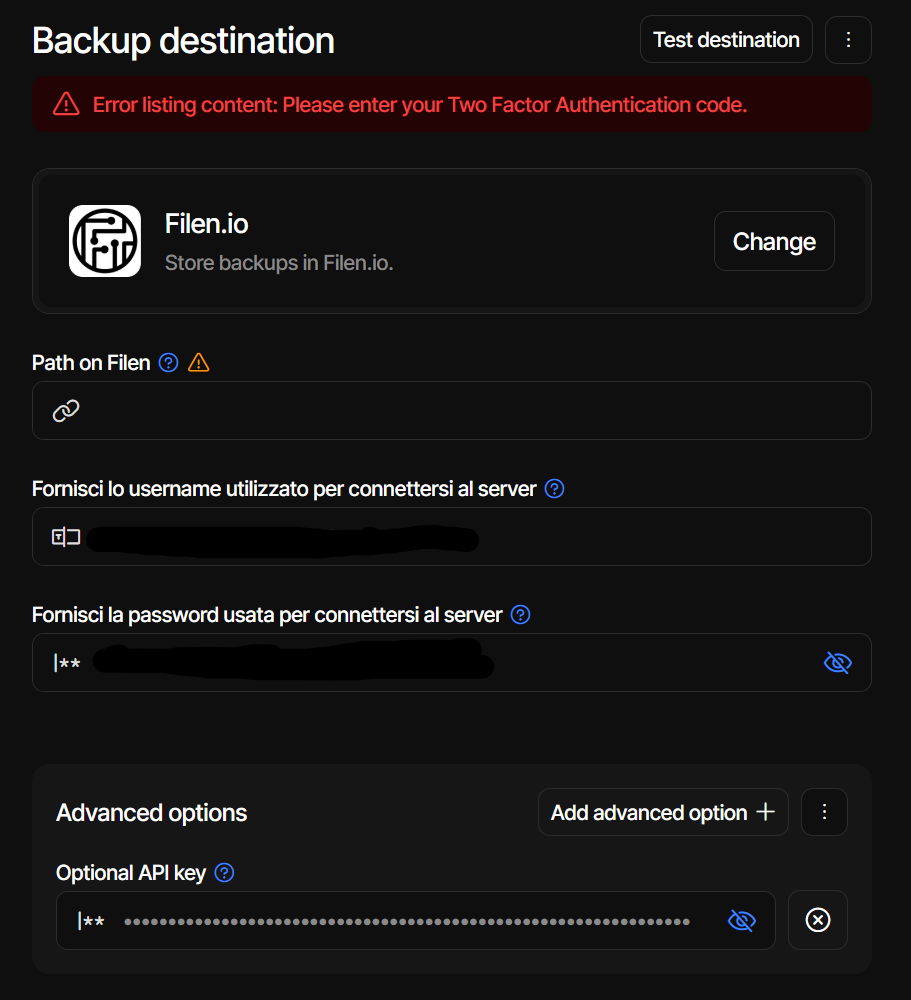Viewport: 911px width, 1000px height.
Task: Open help for password field label
Action: coord(520,615)
